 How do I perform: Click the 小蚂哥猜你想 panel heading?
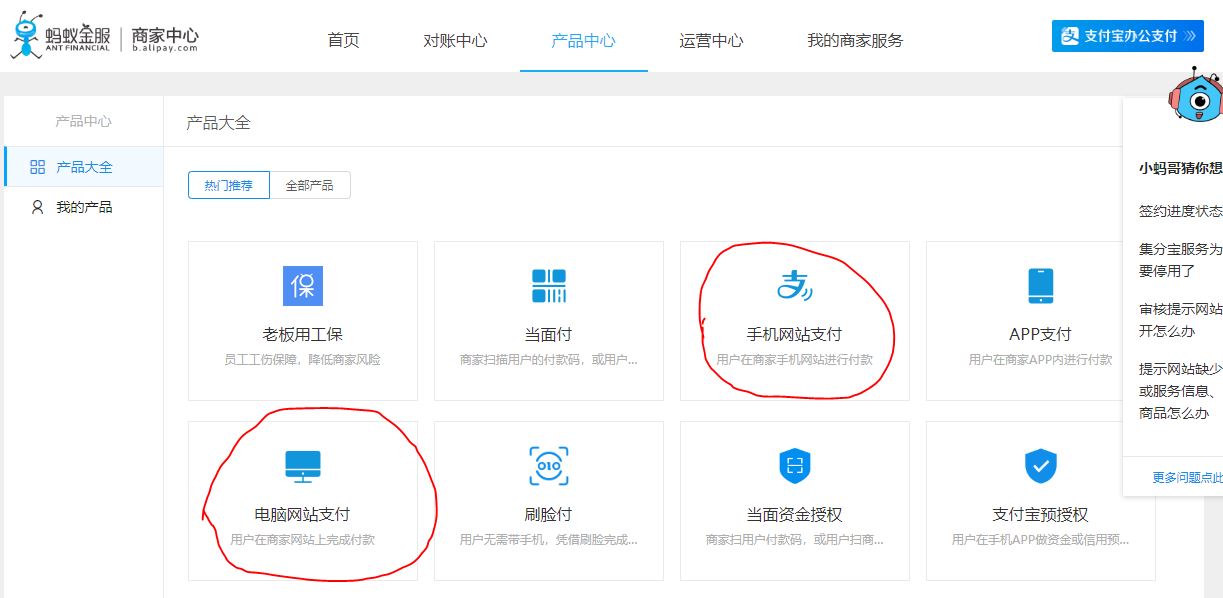[1181, 168]
